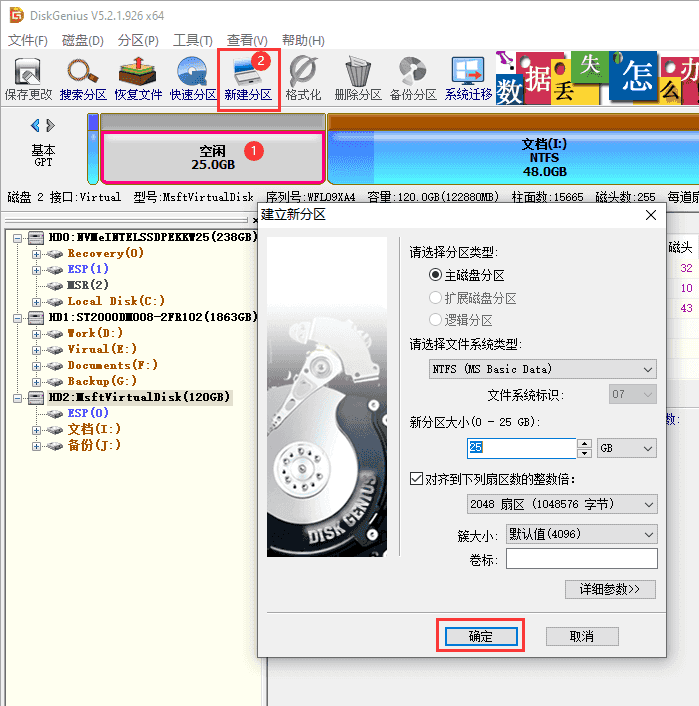The width and height of the screenshot is (699, 706).
Task: Collapse the HD1 disk tree node
Action: click(17, 318)
